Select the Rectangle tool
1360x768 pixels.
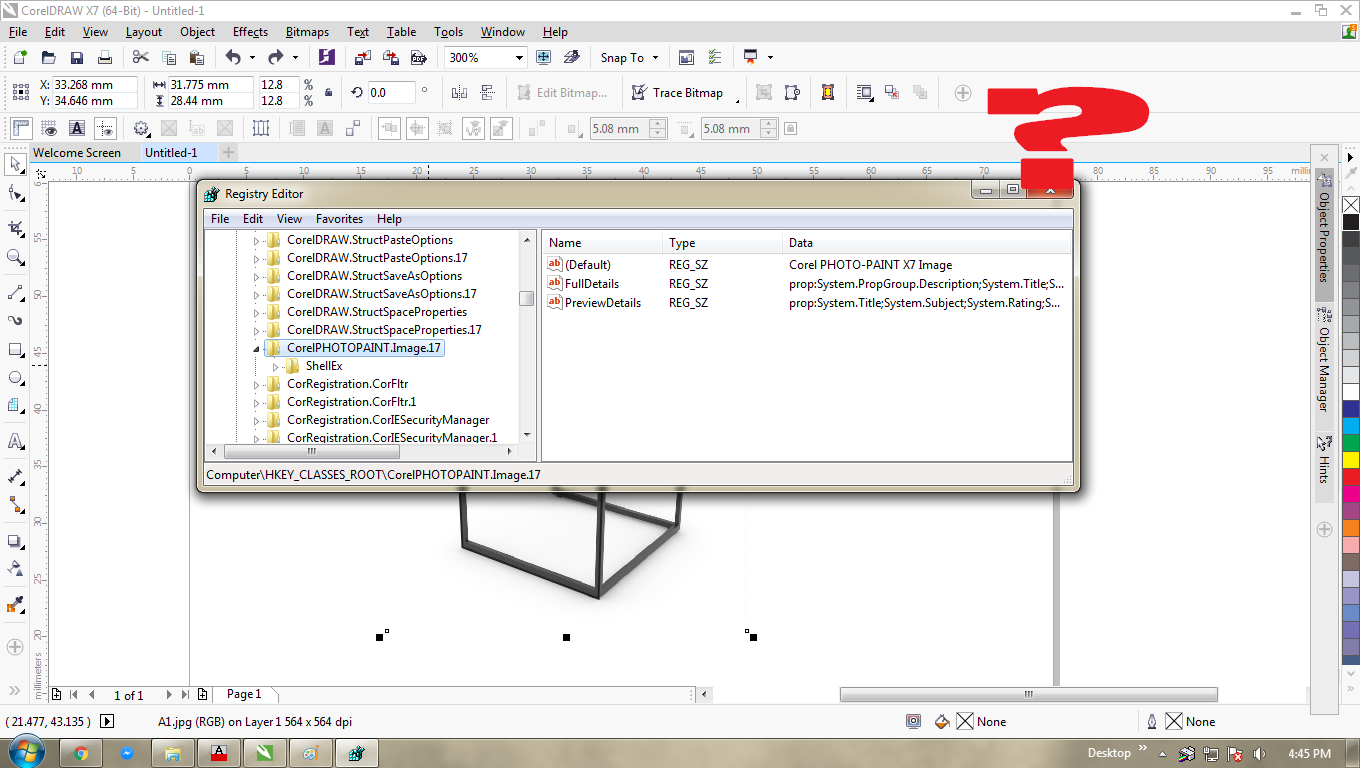(x=15, y=350)
